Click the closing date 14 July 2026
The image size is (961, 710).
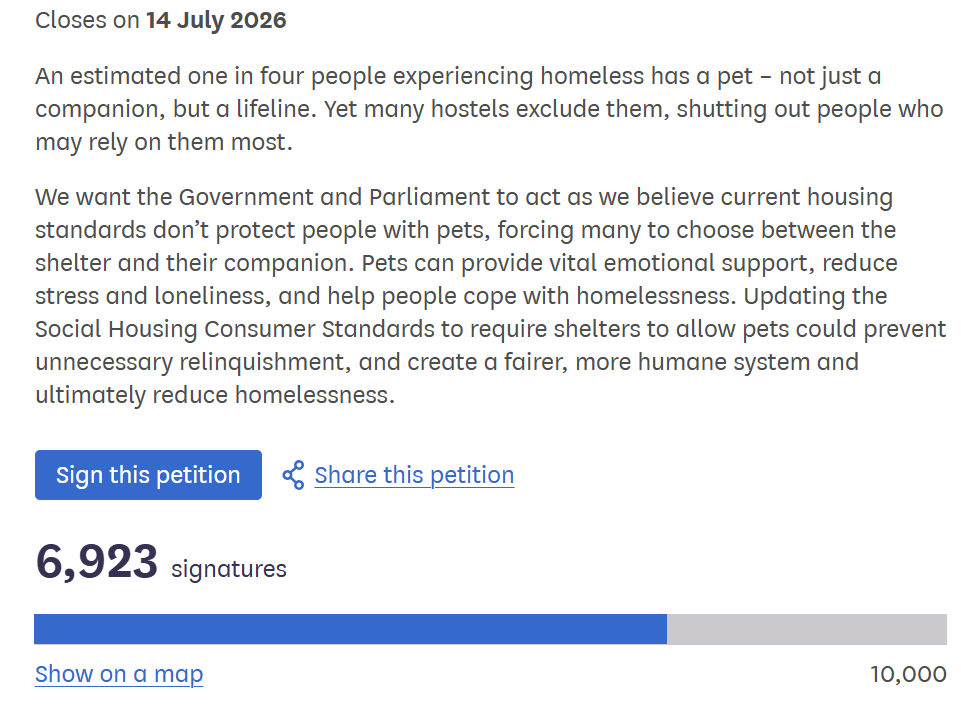[x=216, y=20]
